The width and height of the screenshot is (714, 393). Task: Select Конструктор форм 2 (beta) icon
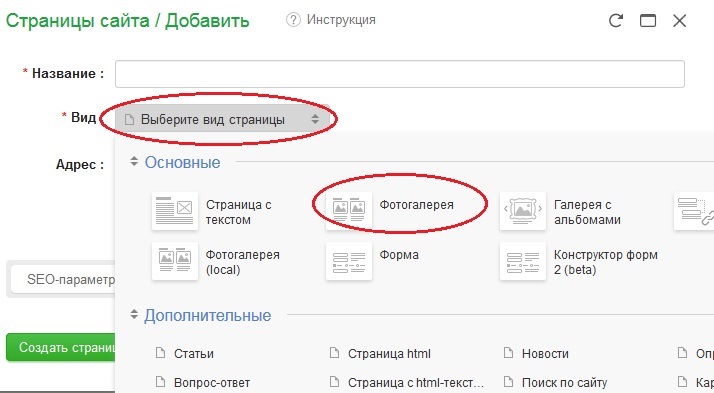pos(523,261)
